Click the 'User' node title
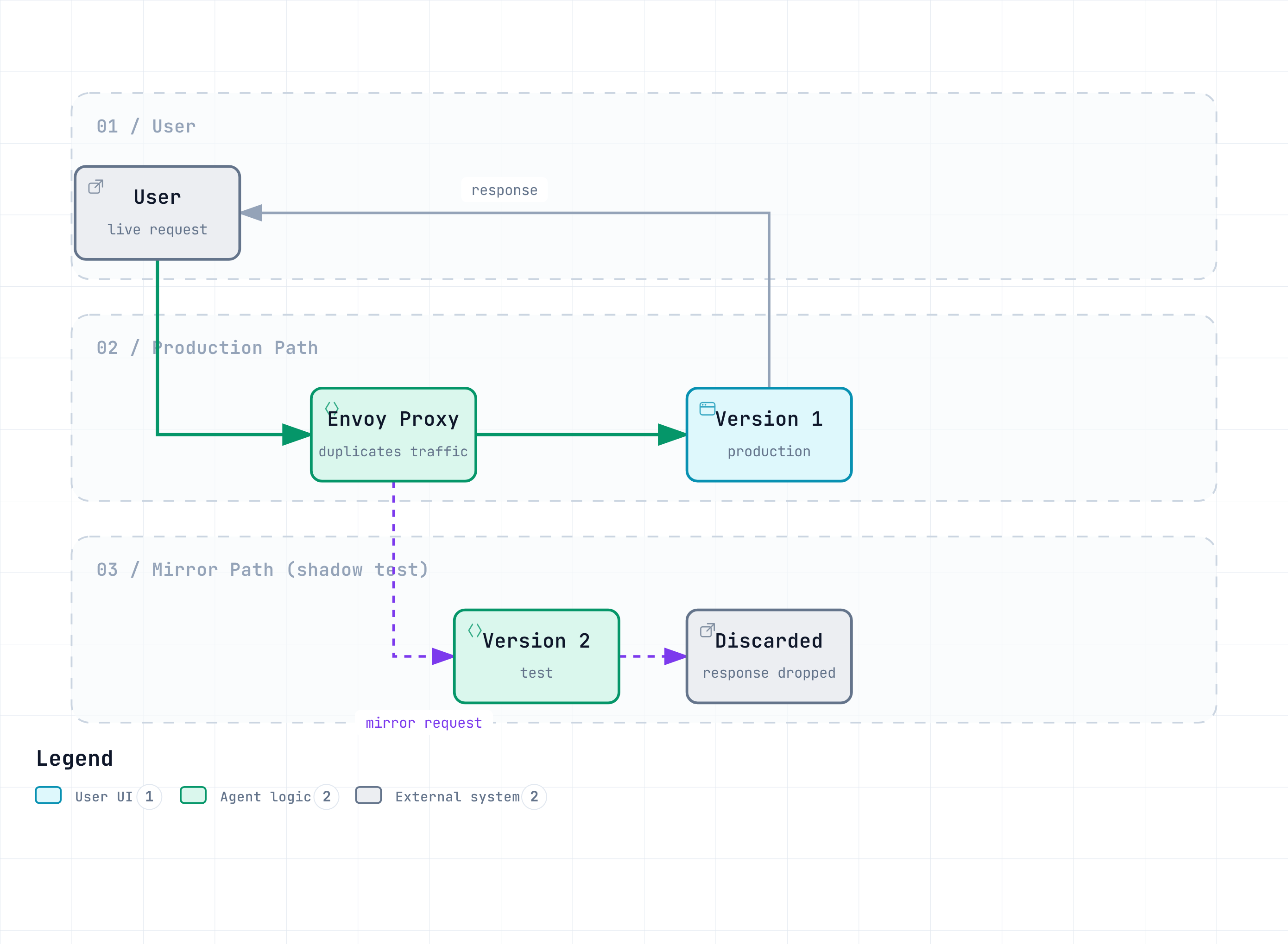The height and width of the screenshot is (945, 1288). click(x=158, y=197)
